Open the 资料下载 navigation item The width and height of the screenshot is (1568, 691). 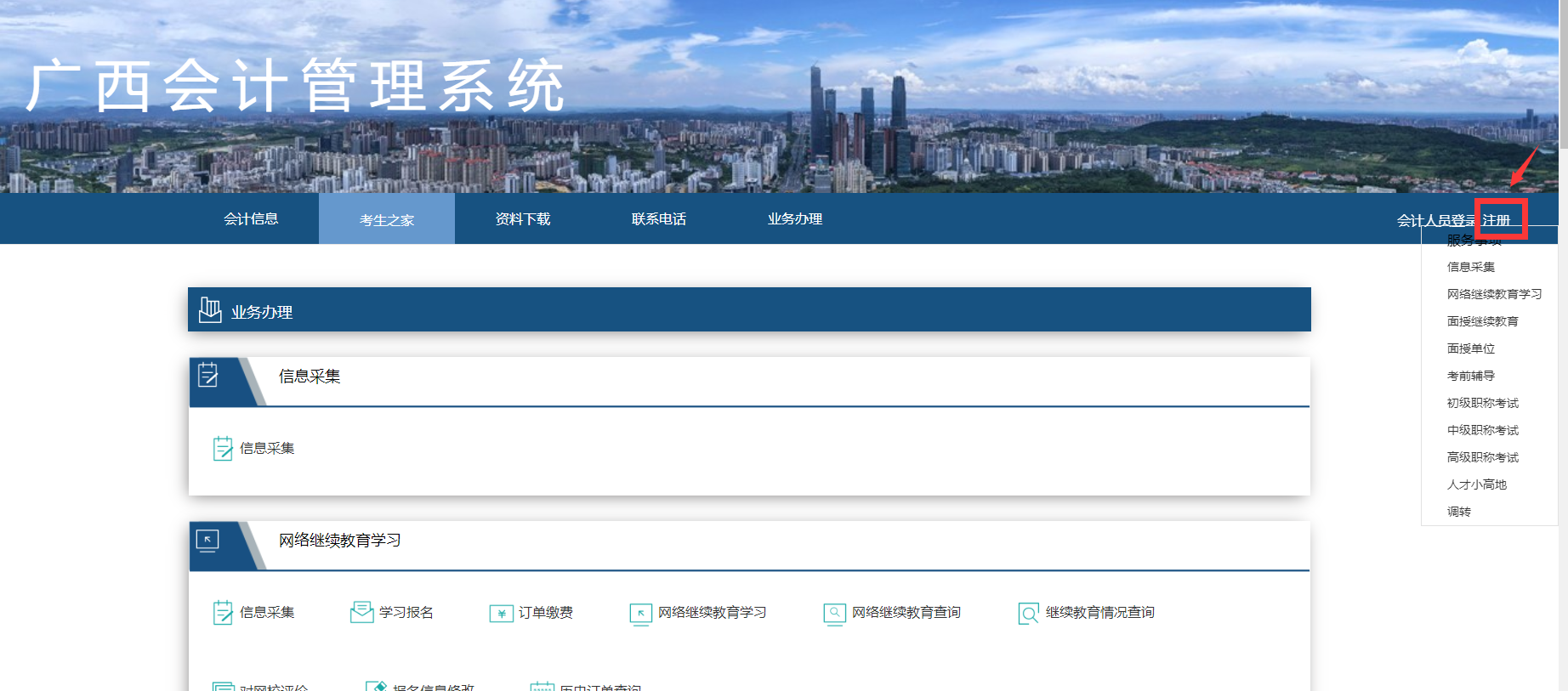click(523, 218)
